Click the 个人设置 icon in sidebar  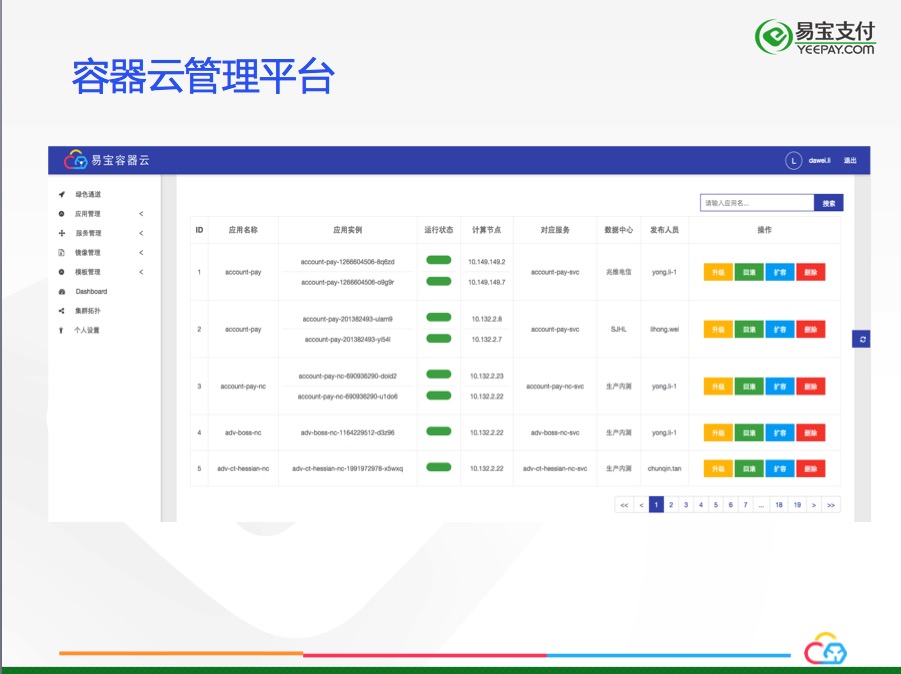point(61,330)
